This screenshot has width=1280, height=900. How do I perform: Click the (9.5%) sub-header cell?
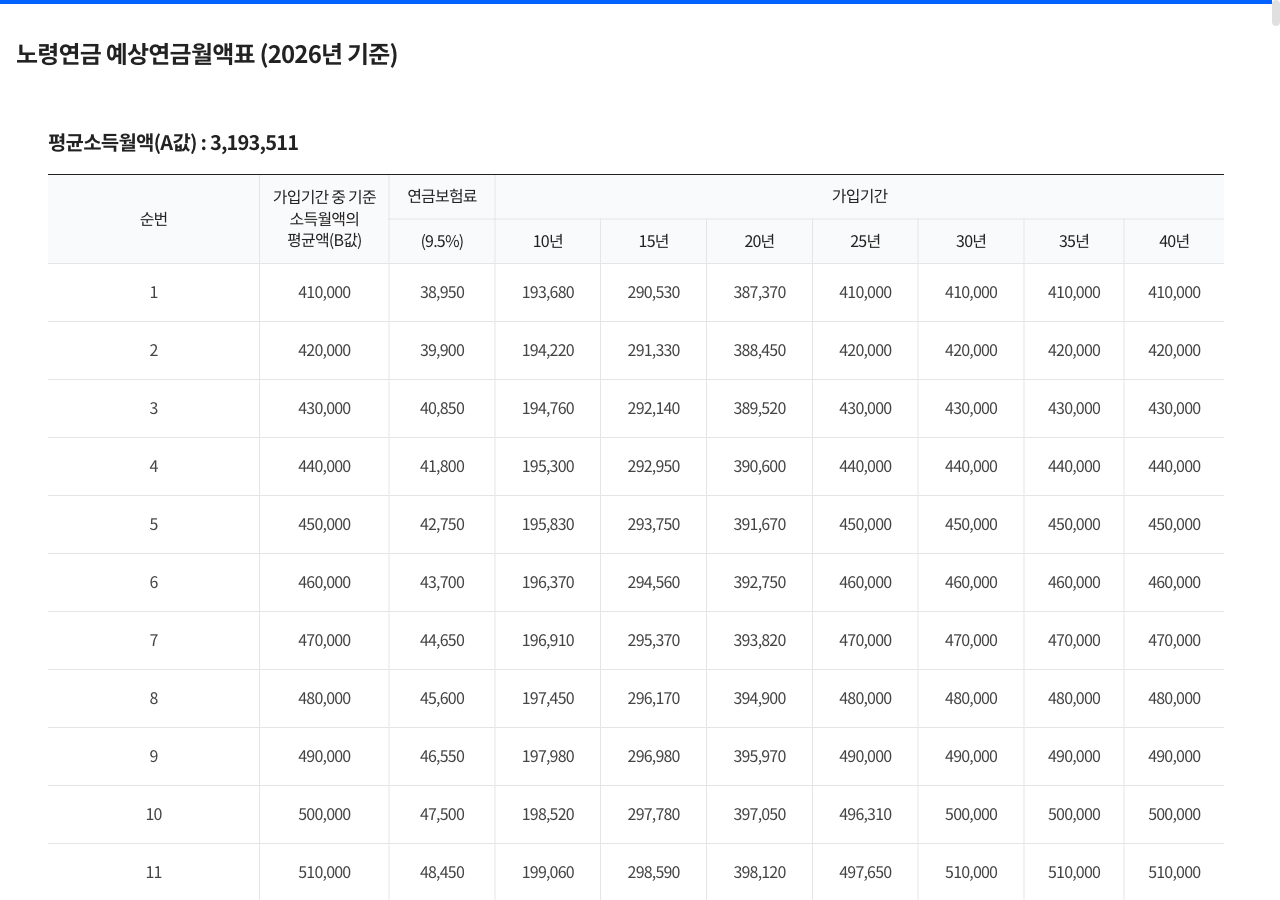tap(442, 241)
